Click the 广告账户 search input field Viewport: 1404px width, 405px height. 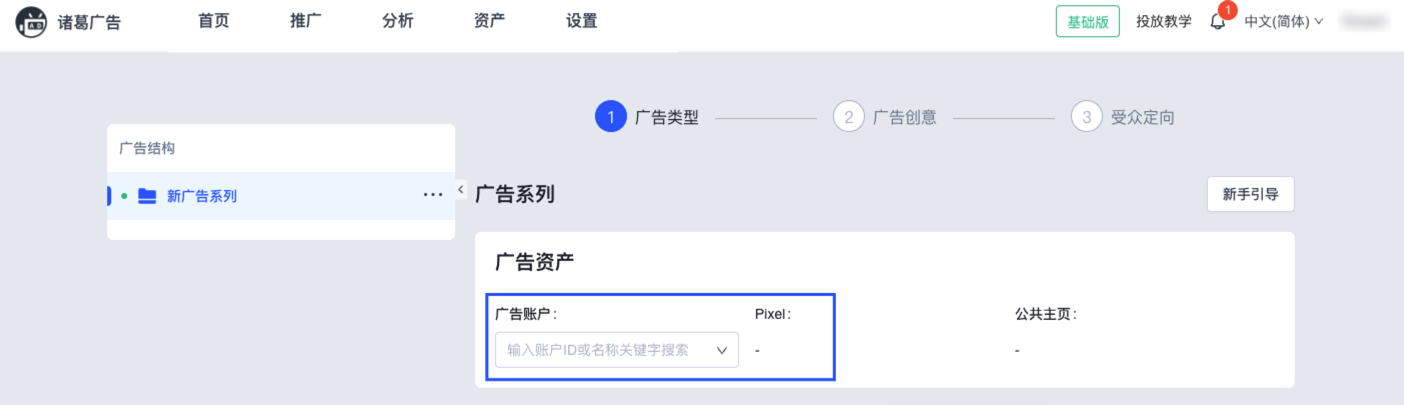(600, 350)
